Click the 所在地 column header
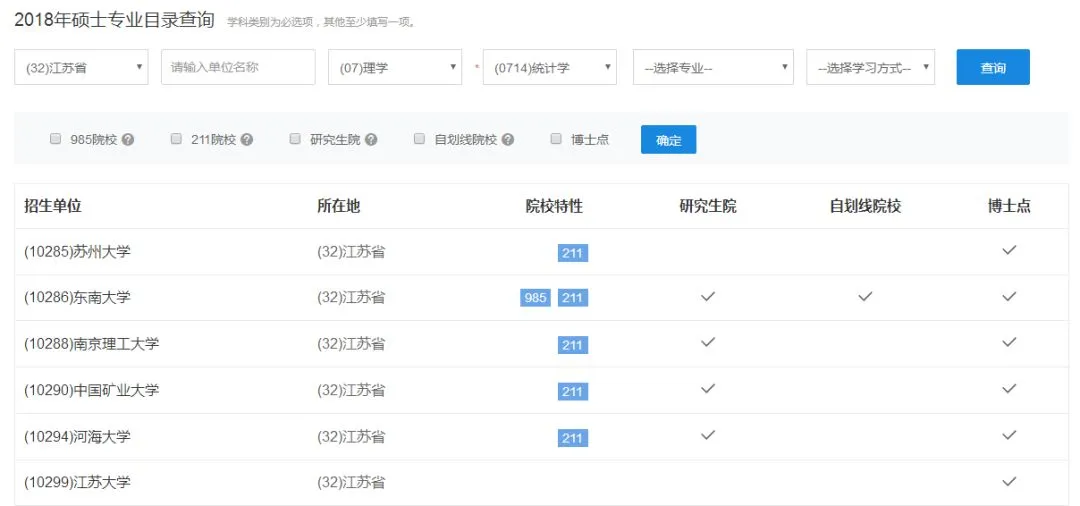Image resolution: width=1080 pixels, height=506 pixels. coord(338,206)
